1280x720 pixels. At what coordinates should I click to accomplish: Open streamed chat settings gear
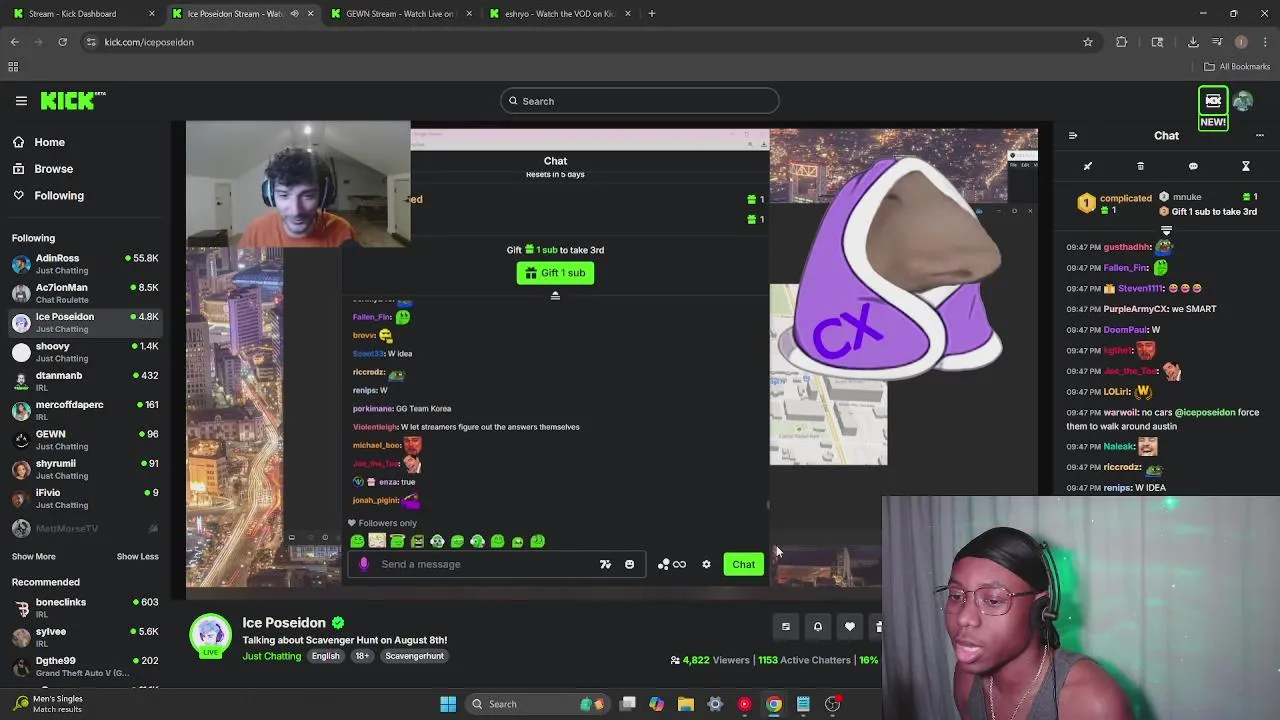click(x=706, y=565)
